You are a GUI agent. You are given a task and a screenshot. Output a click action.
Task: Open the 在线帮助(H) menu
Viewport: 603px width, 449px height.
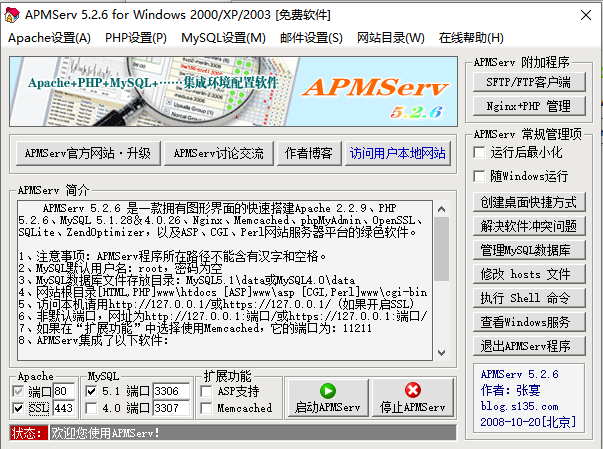(x=471, y=38)
